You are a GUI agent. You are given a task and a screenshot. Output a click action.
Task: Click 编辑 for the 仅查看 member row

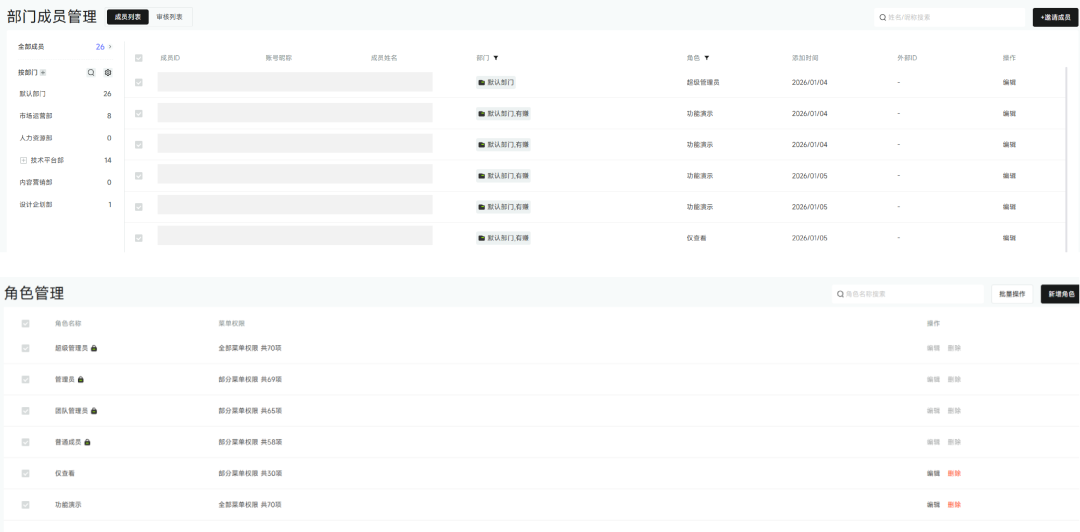click(x=1009, y=238)
